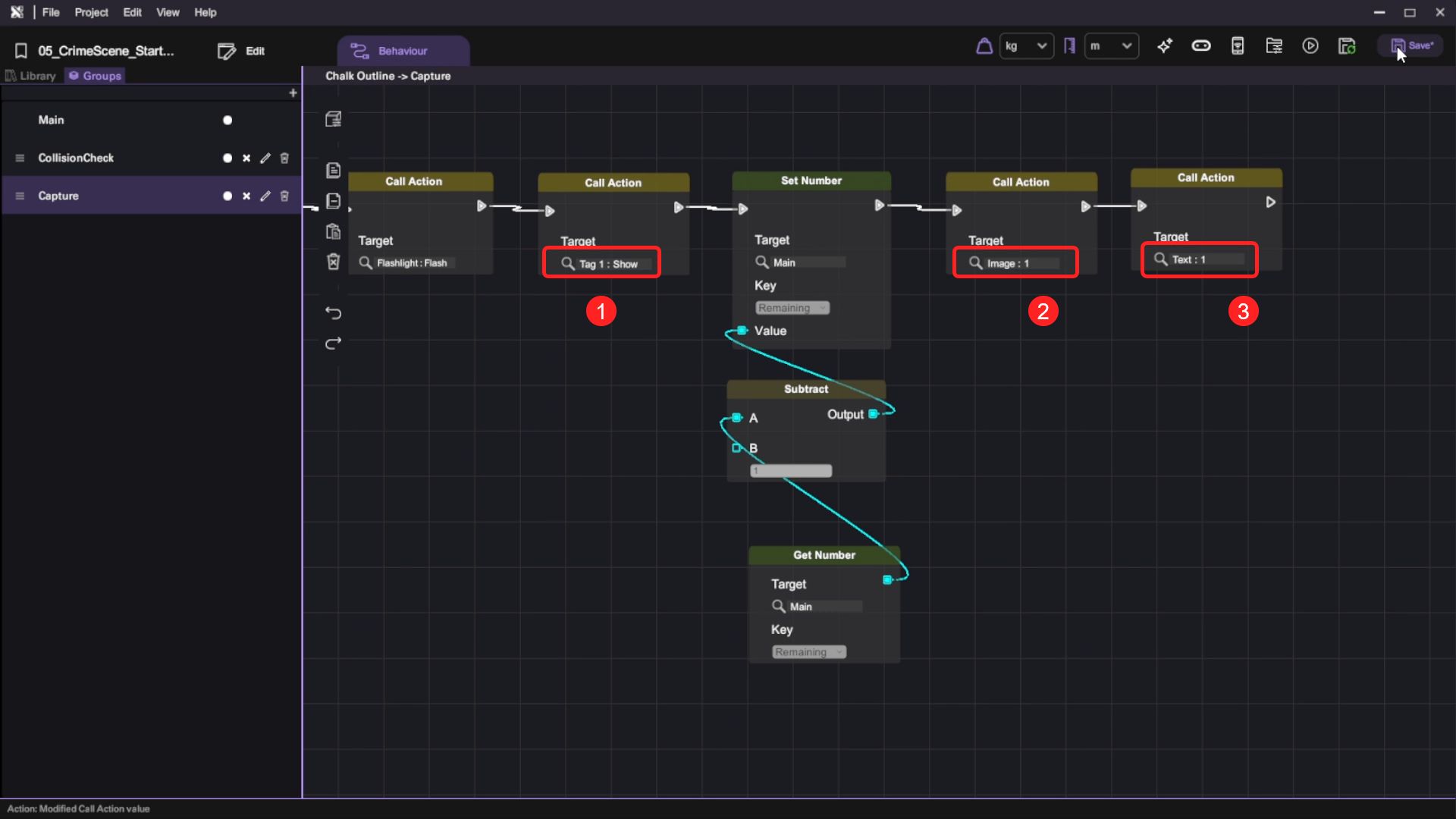This screenshot has height=819, width=1456.
Task: Click the sparkle AI assistant icon
Action: tap(1165, 46)
